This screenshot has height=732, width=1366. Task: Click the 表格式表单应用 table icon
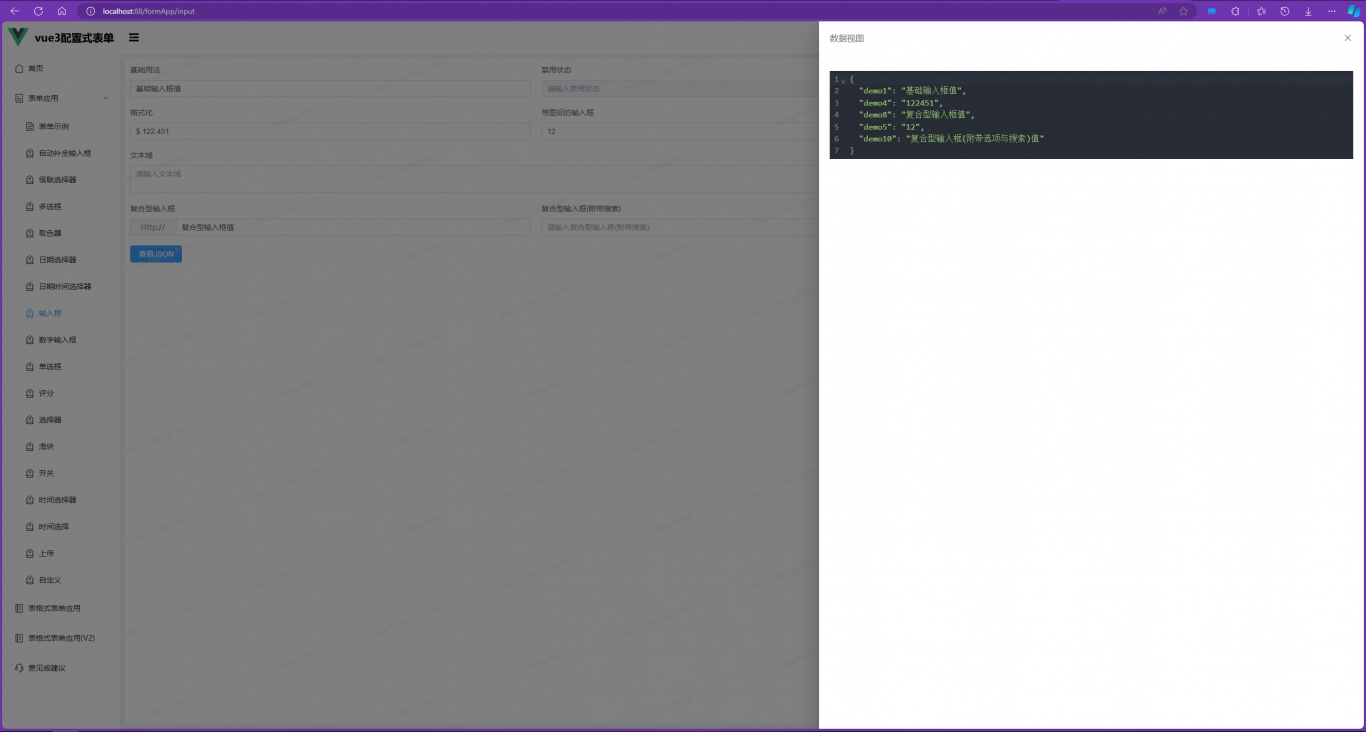pyautogui.click(x=19, y=608)
